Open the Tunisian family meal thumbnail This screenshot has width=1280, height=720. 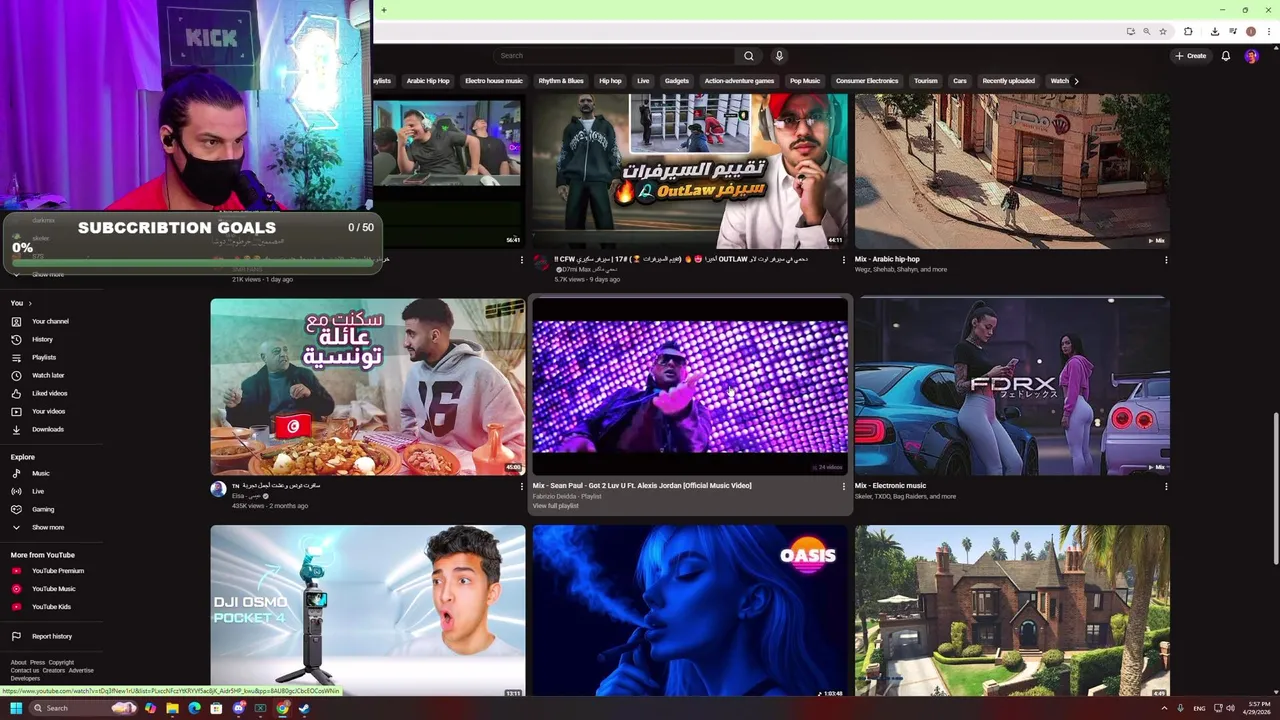click(368, 386)
